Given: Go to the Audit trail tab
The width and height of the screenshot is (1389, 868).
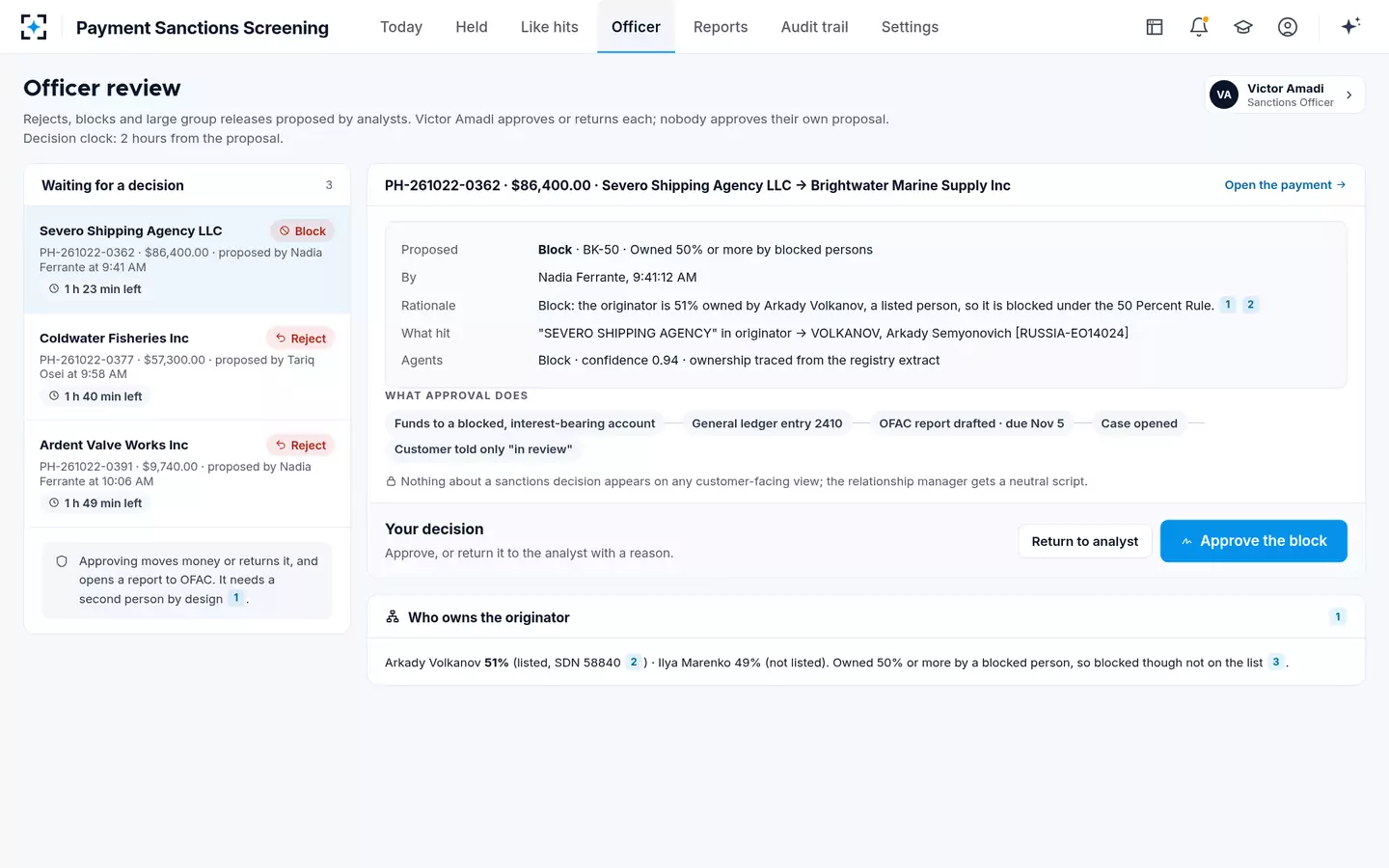Looking at the screenshot, I should point(815,27).
